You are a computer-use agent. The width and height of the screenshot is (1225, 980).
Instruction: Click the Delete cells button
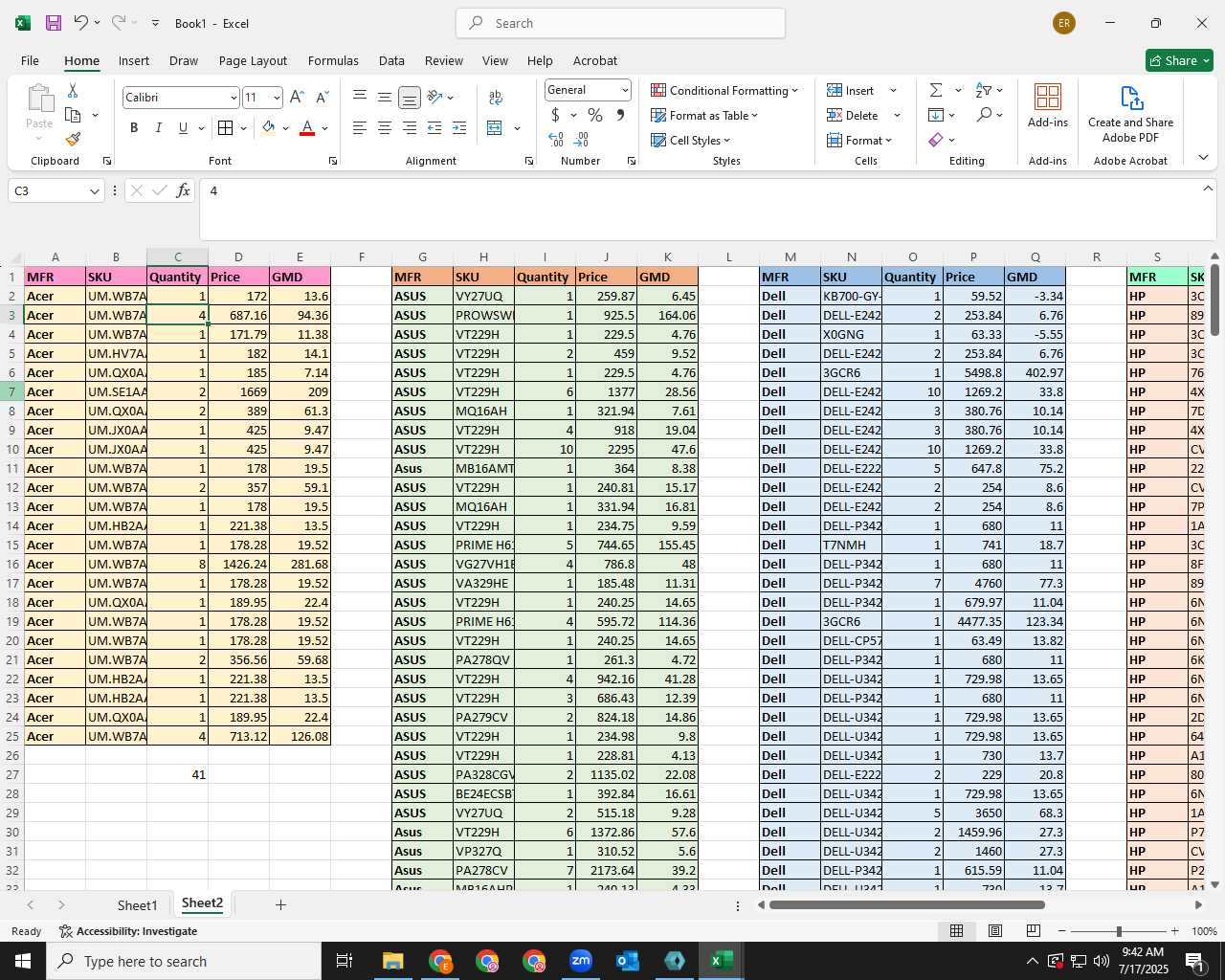coord(853,116)
